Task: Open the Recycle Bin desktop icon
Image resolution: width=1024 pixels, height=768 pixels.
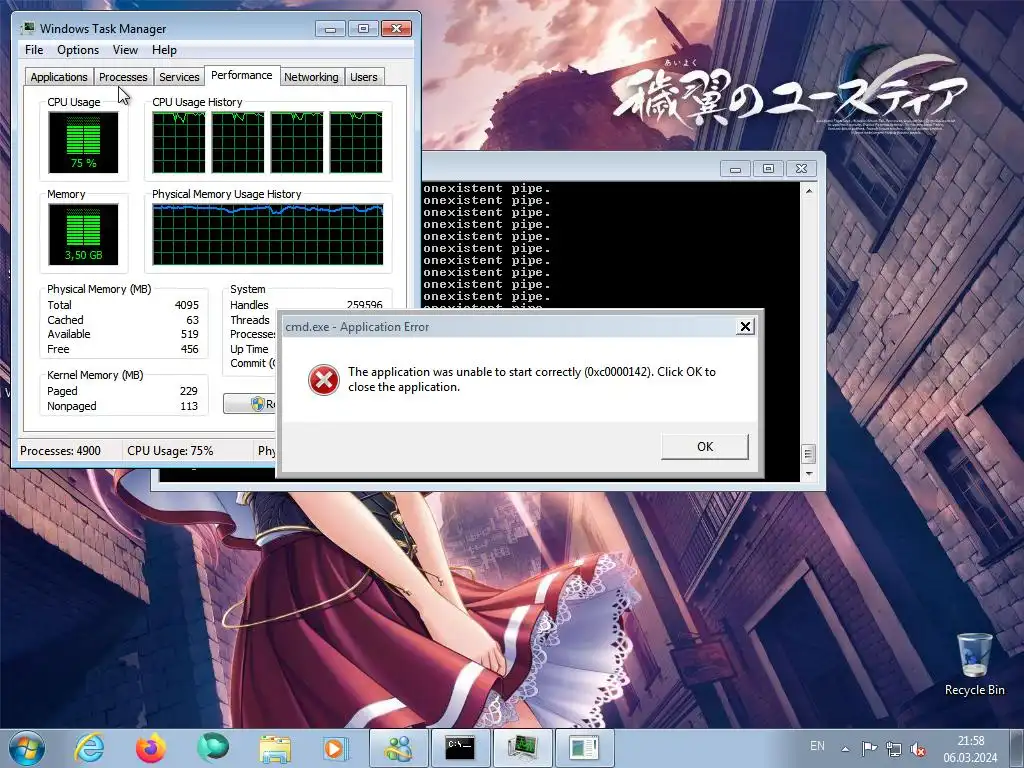Action: (974, 664)
